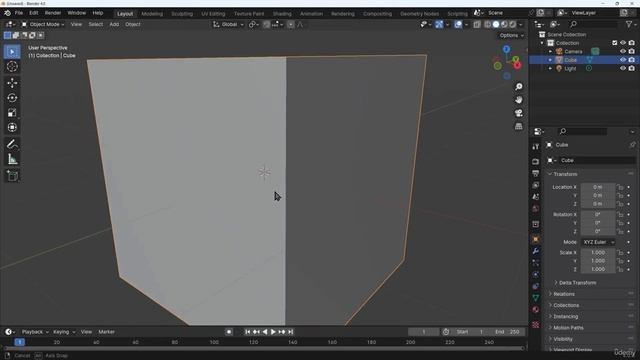Toggle snapping magnet in header
This screenshot has width=640, height=360.
[267, 24]
